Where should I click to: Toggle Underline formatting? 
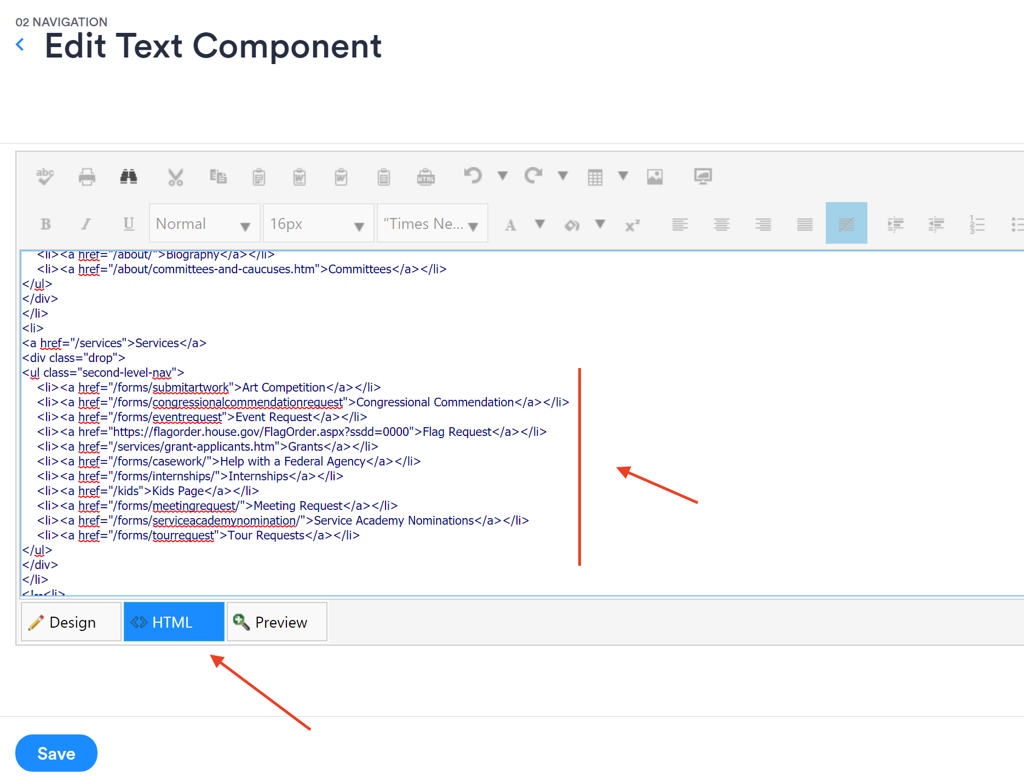(x=129, y=224)
